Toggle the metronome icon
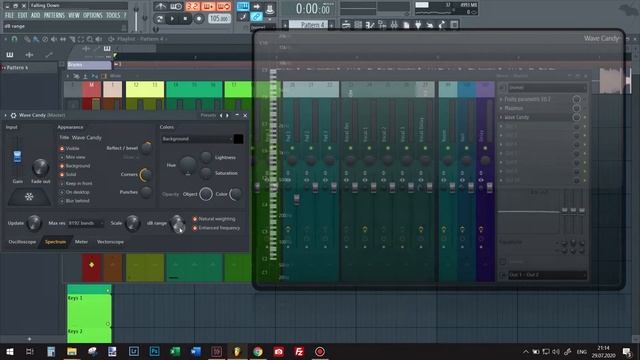The height and width of the screenshot is (360, 640). tap(160, 6)
